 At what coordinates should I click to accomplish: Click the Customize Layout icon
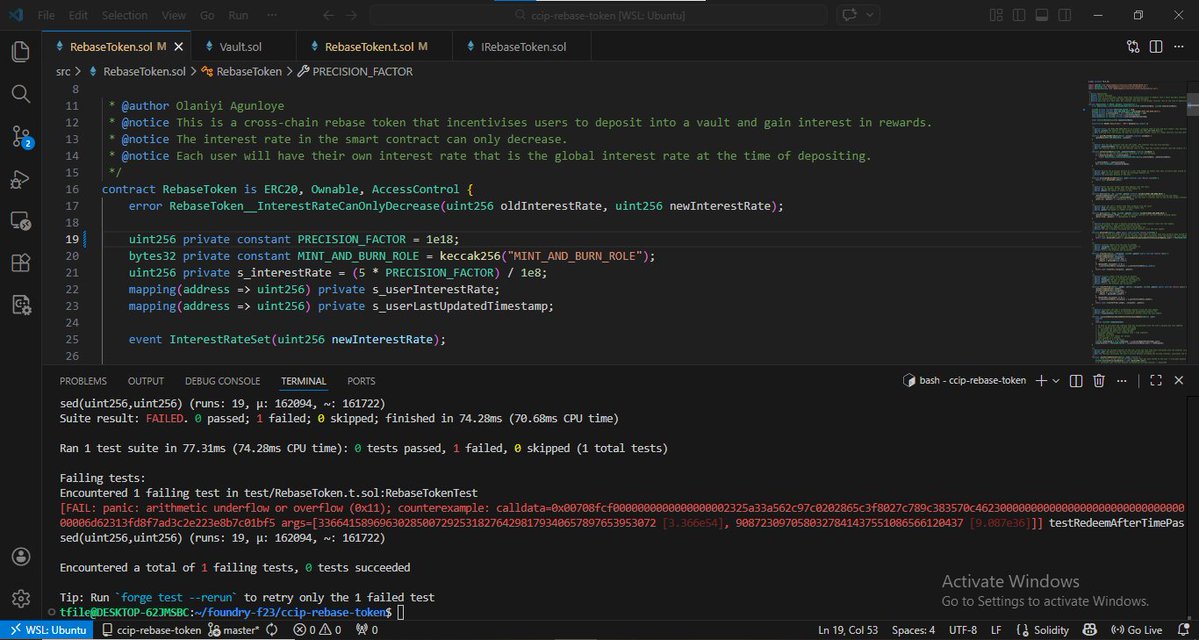click(996, 15)
